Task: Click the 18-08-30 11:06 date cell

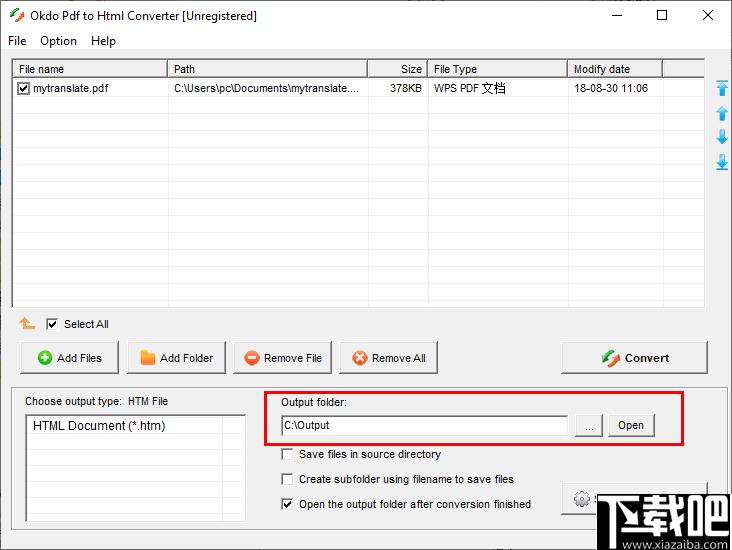Action: click(x=611, y=88)
